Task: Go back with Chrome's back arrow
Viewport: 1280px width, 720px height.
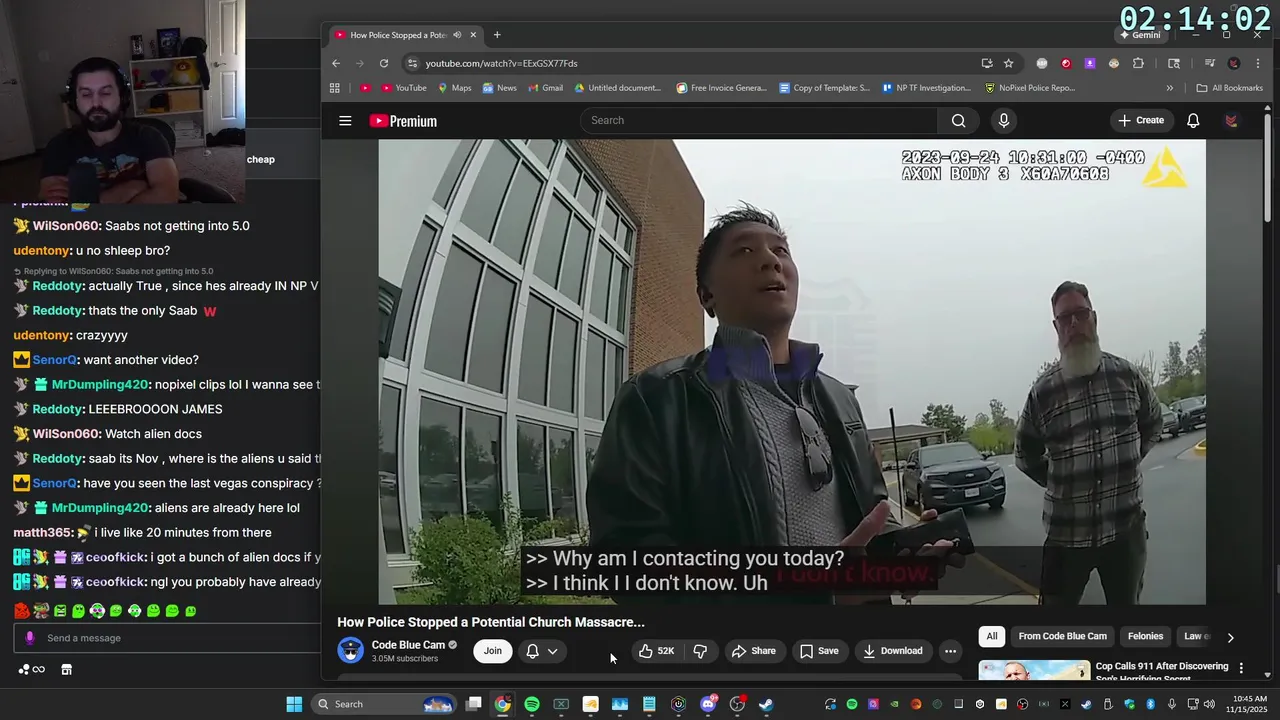Action: (336, 63)
